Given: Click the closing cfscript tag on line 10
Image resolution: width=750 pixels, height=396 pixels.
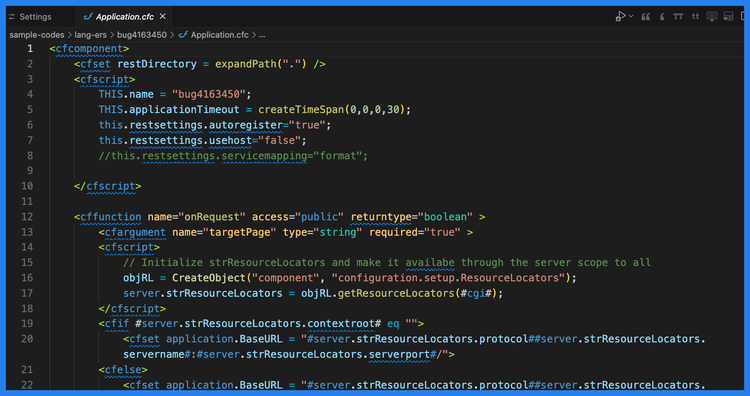Looking at the screenshot, I should pos(108,186).
